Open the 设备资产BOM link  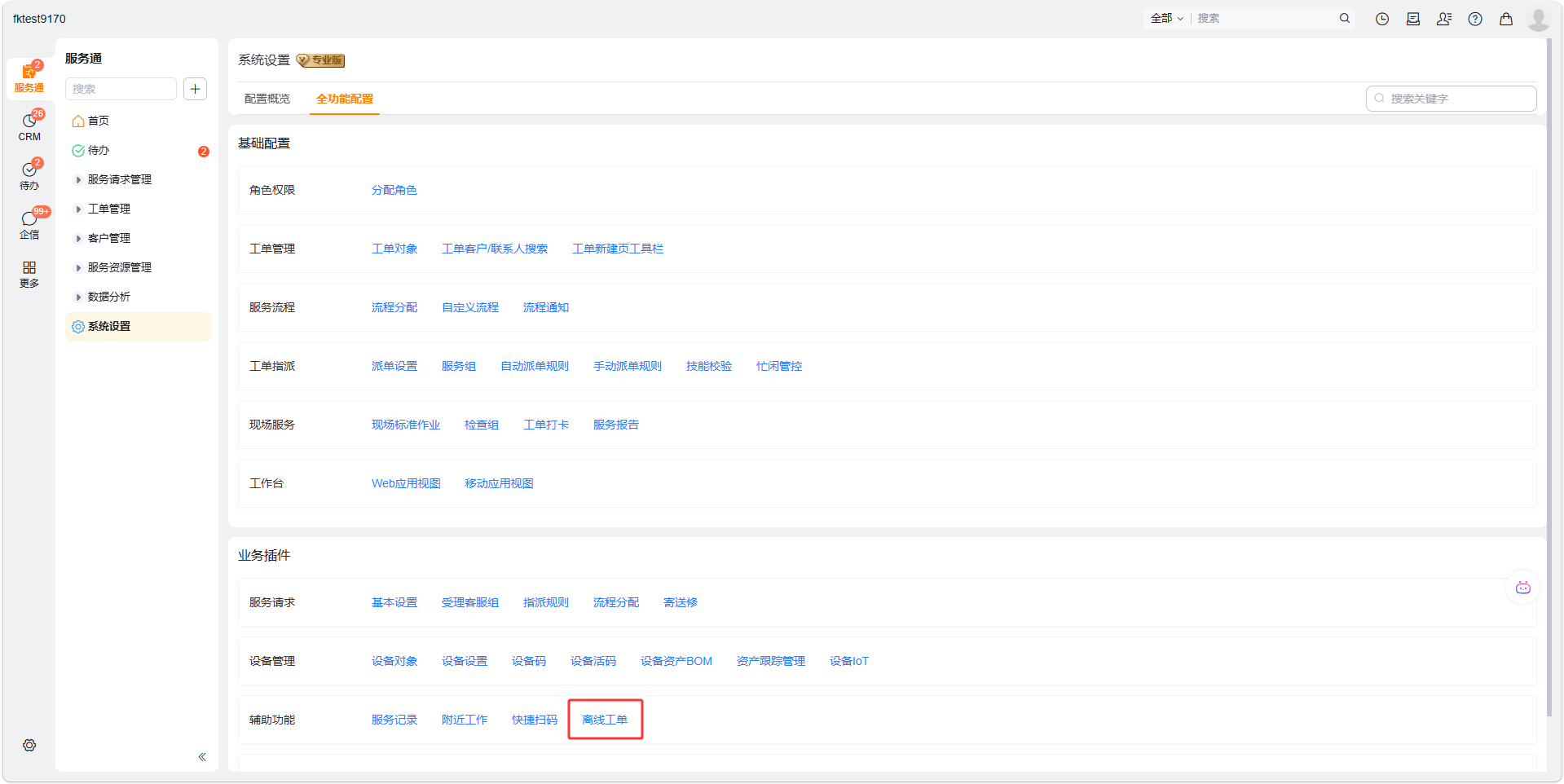click(x=676, y=661)
